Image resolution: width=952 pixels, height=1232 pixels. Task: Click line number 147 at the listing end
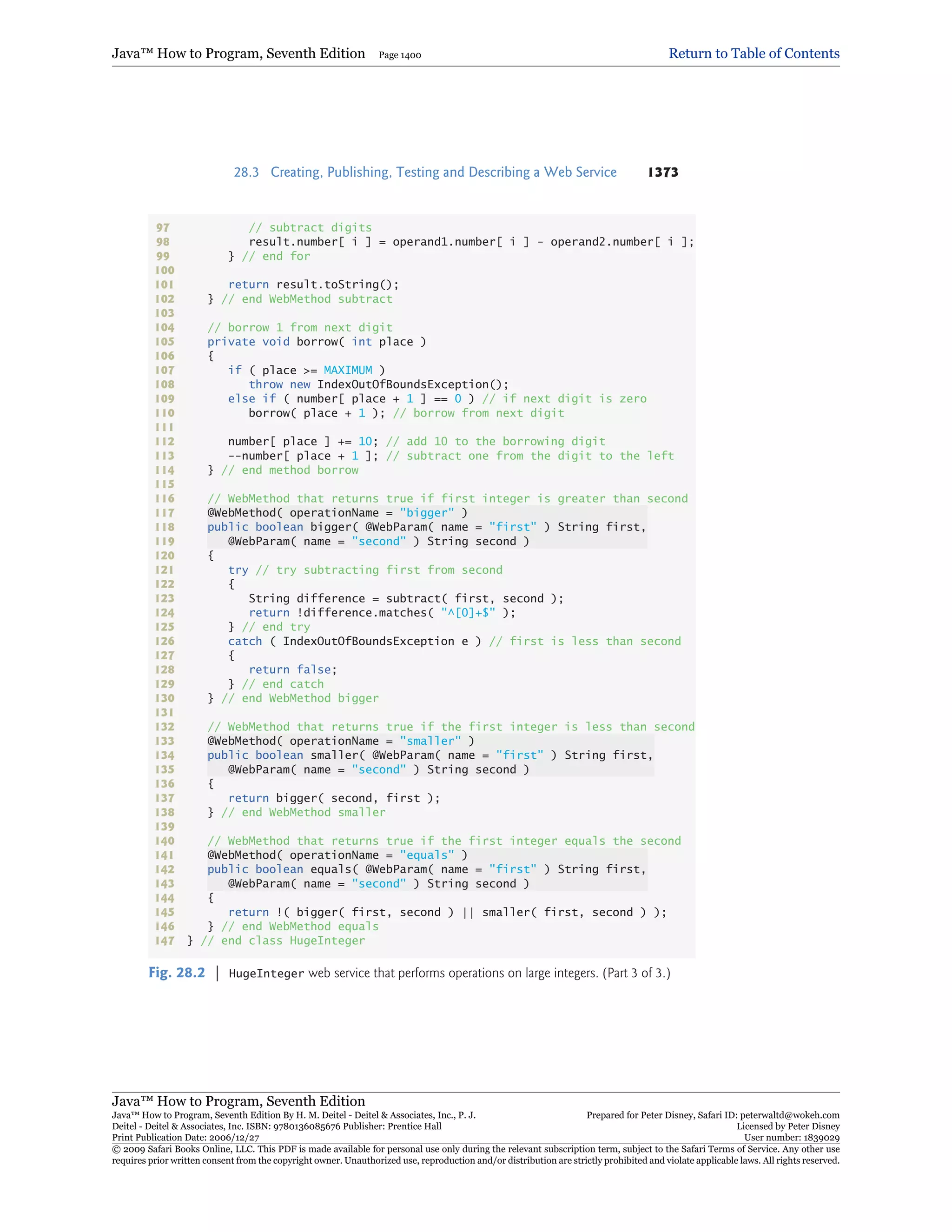(x=165, y=941)
